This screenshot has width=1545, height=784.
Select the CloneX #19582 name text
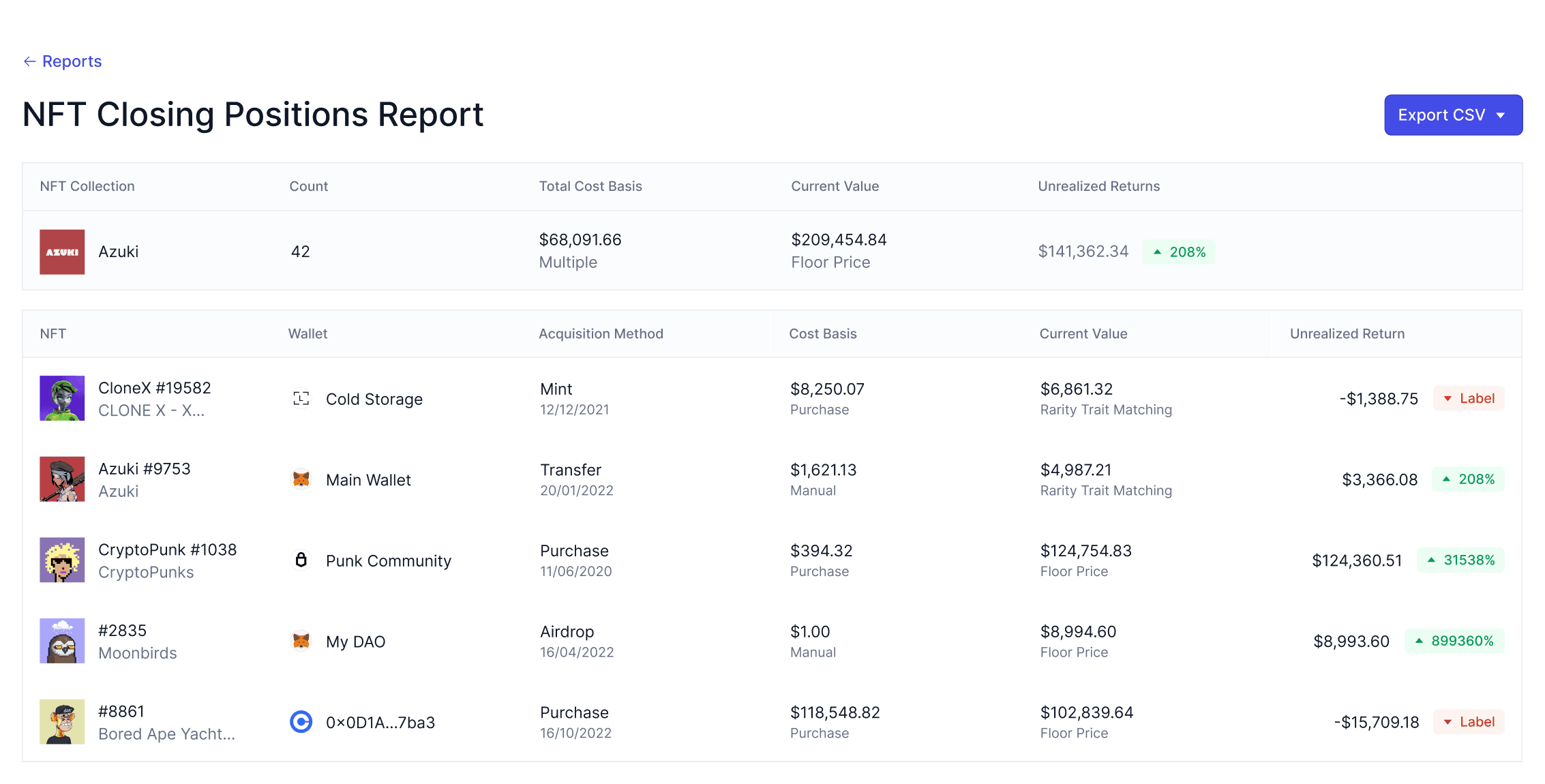tap(155, 388)
